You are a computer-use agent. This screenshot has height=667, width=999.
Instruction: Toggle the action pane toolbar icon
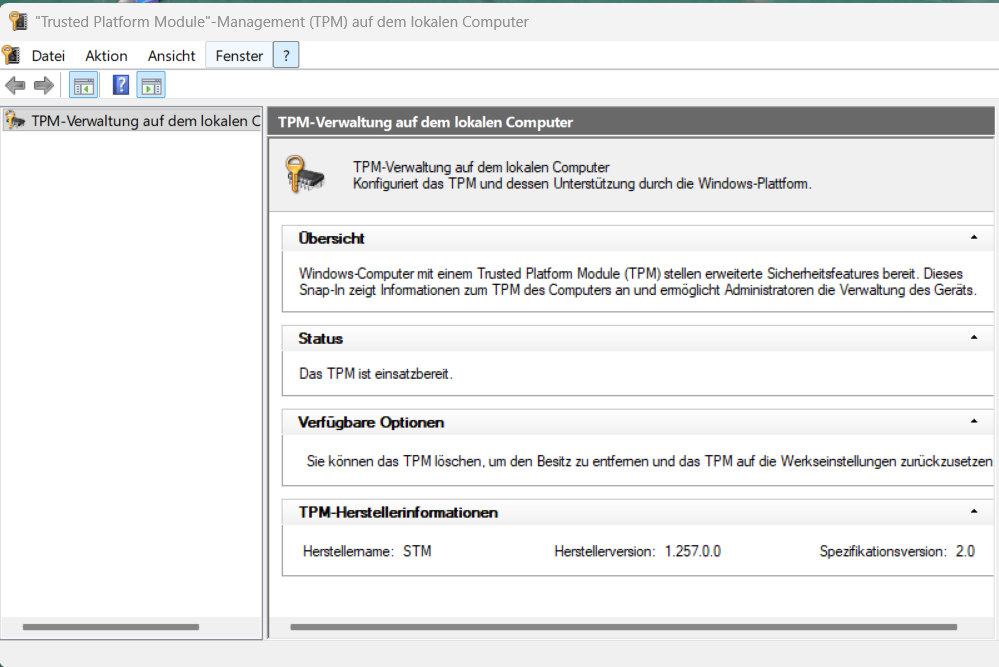click(x=151, y=86)
